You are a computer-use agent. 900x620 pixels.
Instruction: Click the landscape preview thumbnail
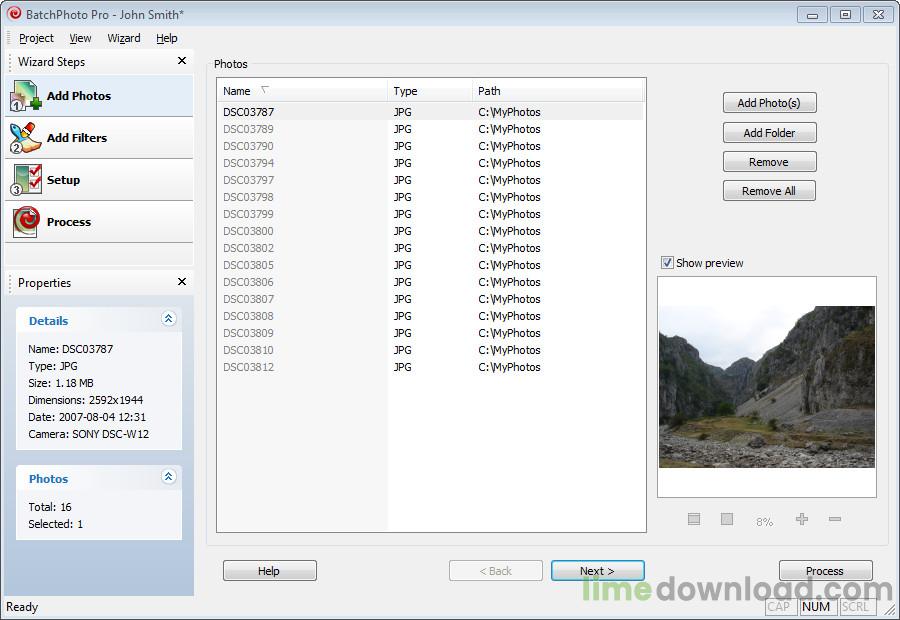(766, 387)
